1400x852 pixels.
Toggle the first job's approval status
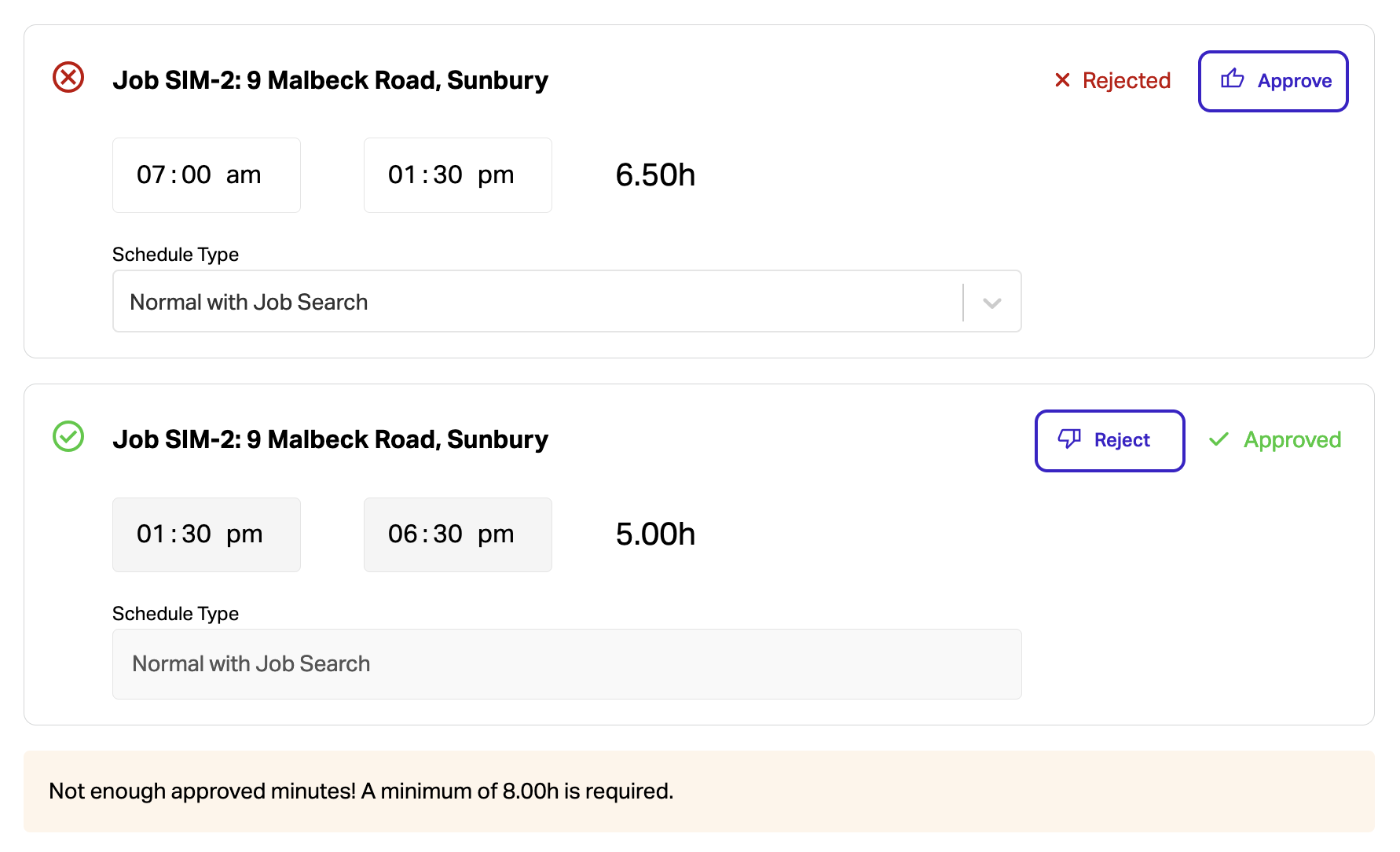pyautogui.click(x=1273, y=81)
